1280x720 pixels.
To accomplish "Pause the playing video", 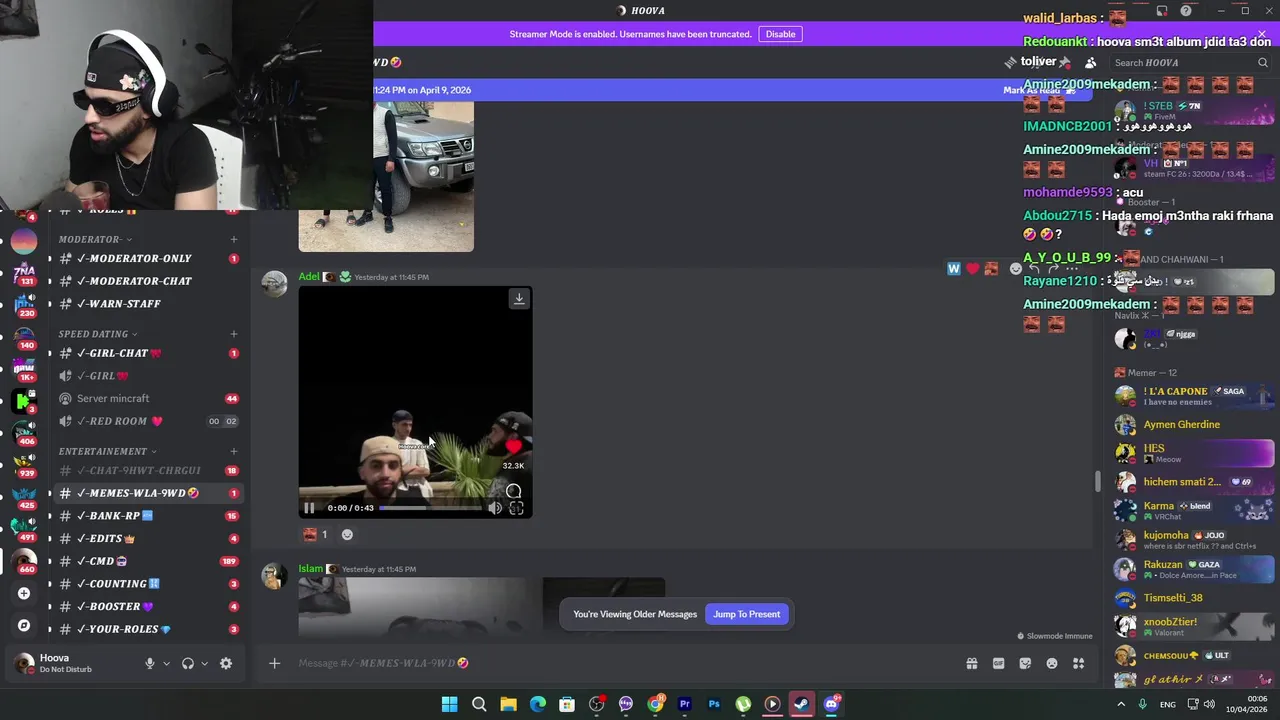I will (309, 508).
